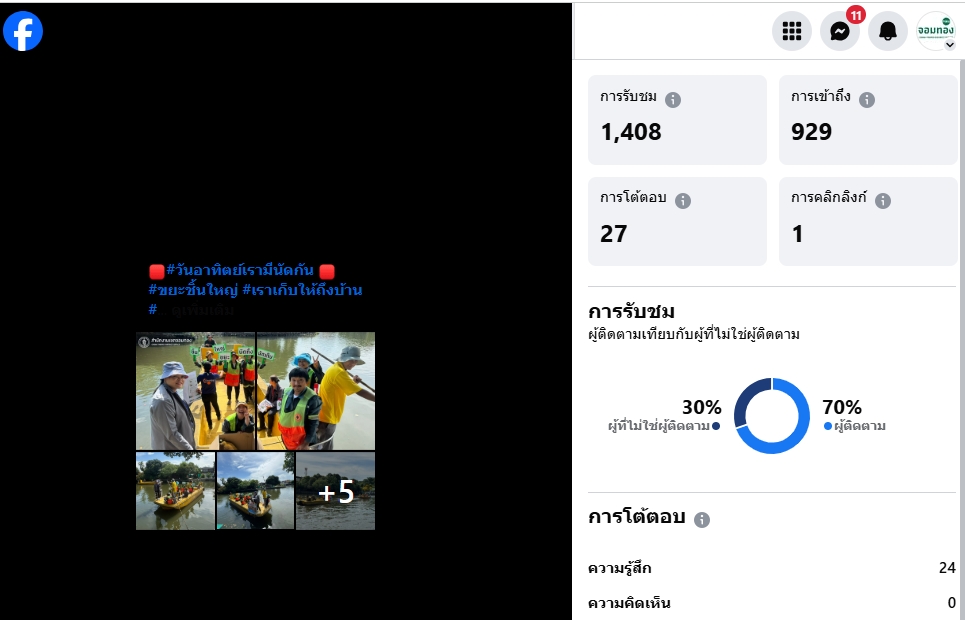The image size is (965, 620).
Task: Open the apps grid menu
Action: click(791, 31)
